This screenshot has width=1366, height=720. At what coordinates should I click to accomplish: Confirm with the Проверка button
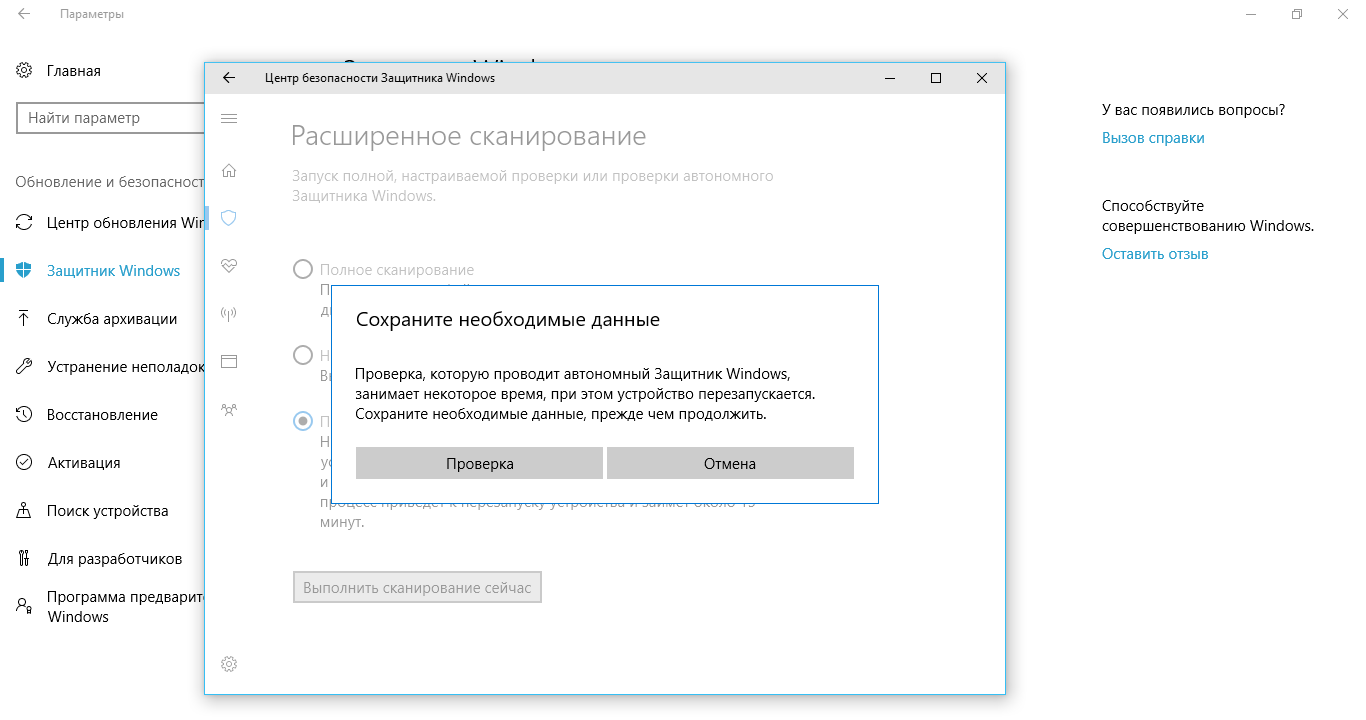(x=480, y=464)
